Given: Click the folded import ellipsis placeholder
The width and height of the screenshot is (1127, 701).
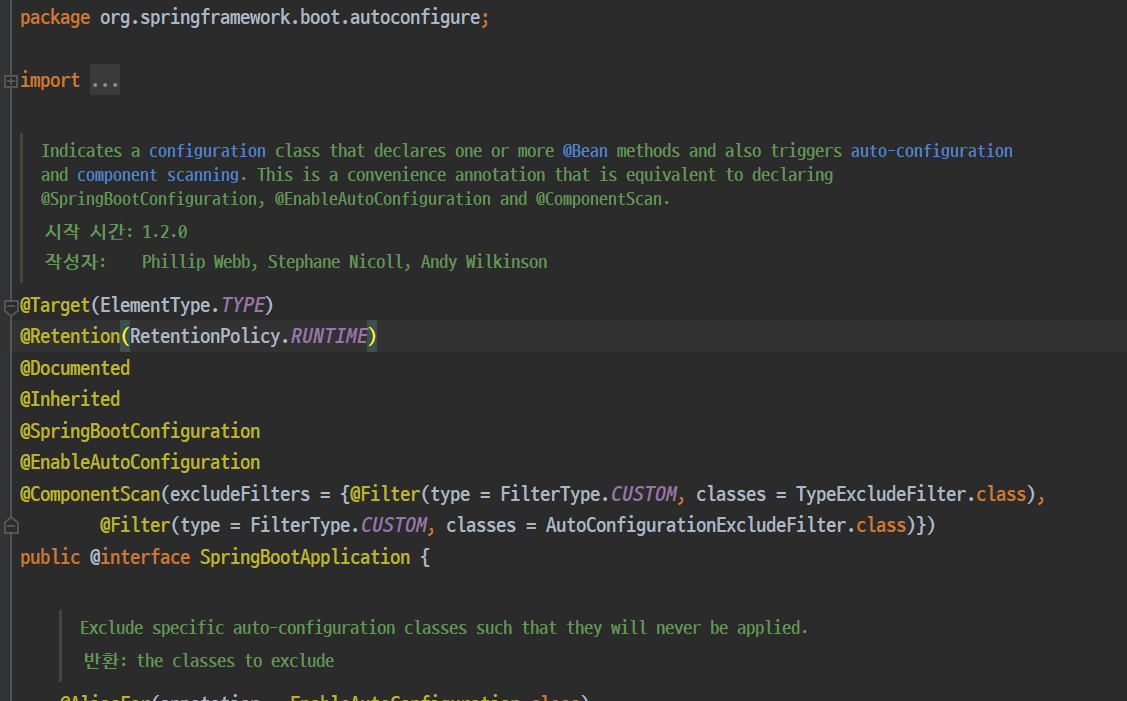Looking at the screenshot, I should tap(105, 80).
